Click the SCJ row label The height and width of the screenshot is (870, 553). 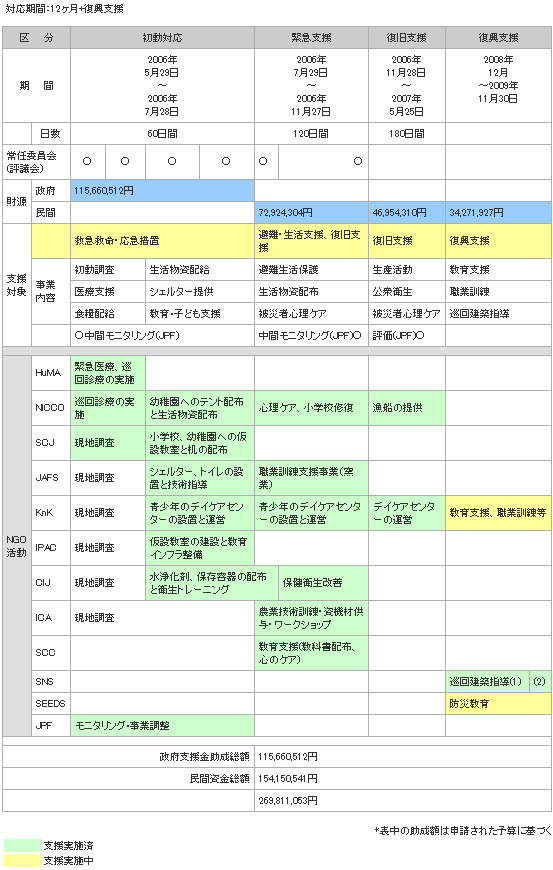coord(50,443)
